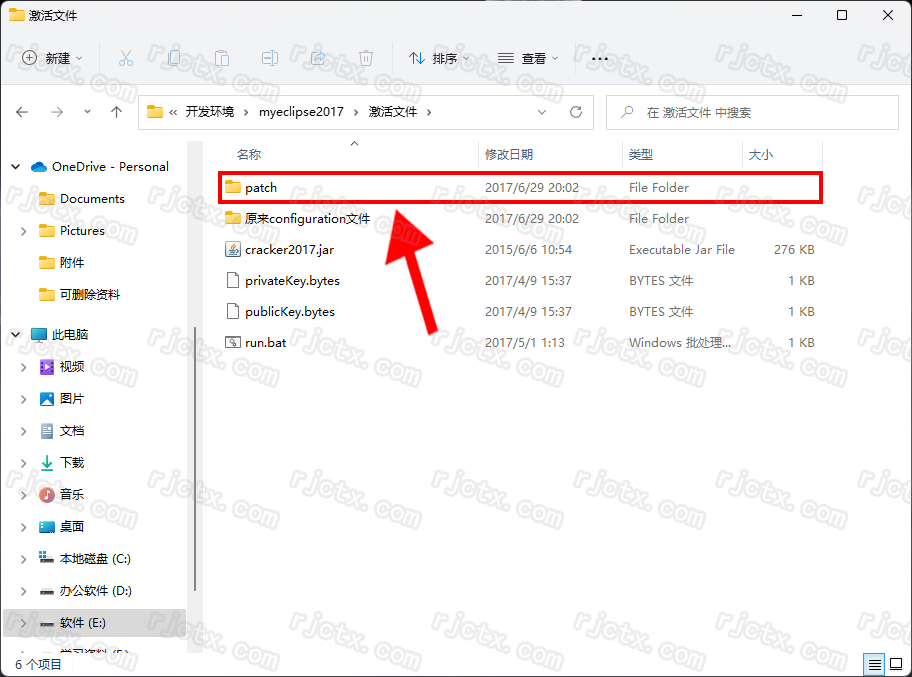Screen dimensions: 912x677
Task: Click the Delete trash bin icon
Action: point(366,58)
